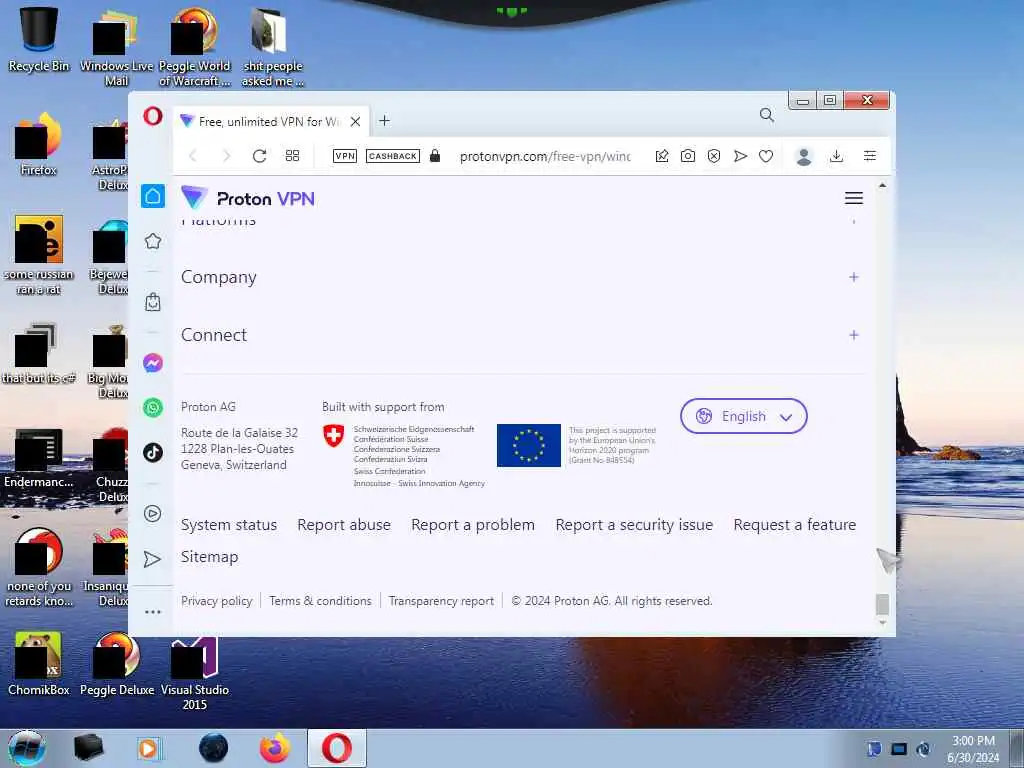Open the ad blocker shield icon
This screenshot has height=768, width=1024.
(x=714, y=156)
